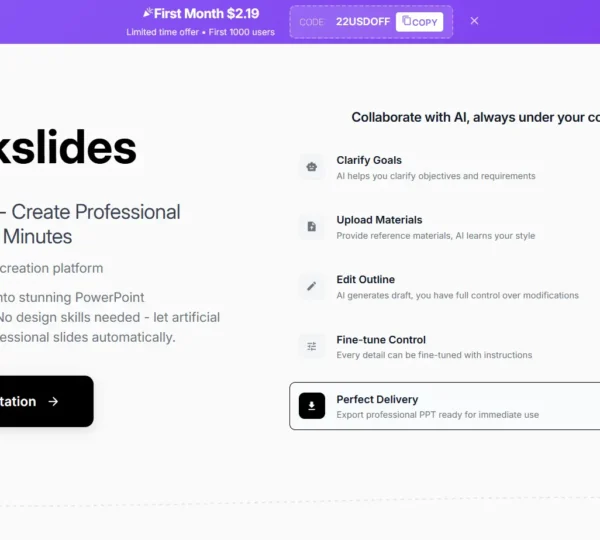
Task: Click the Perfect Delivery download icon
Action: (312, 405)
